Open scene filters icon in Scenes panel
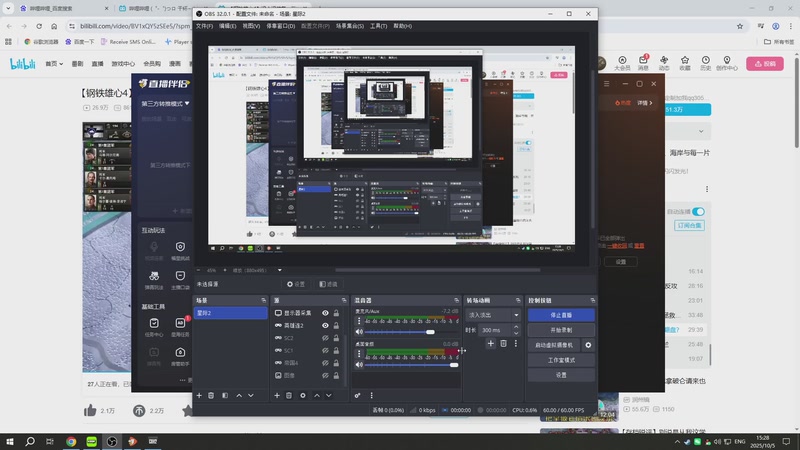This screenshot has width=800, height=450. click(225, 395)
